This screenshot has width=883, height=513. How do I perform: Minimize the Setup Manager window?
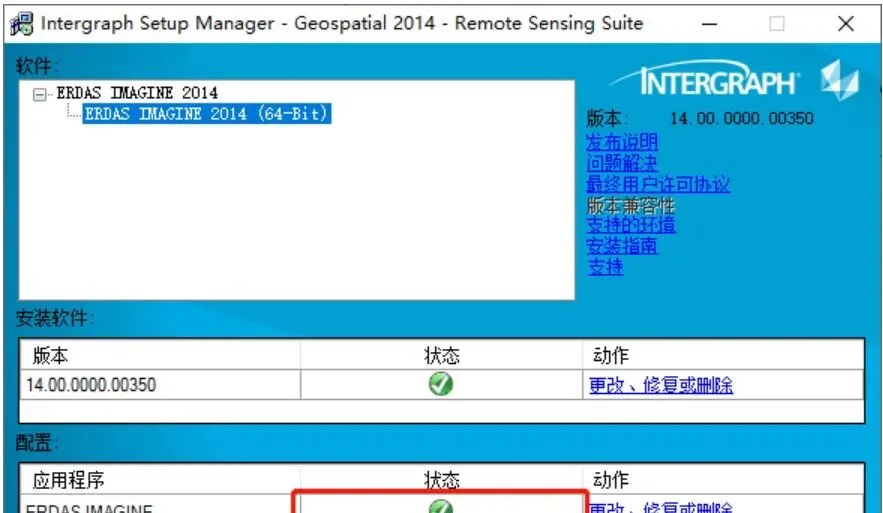coord(710,24)
